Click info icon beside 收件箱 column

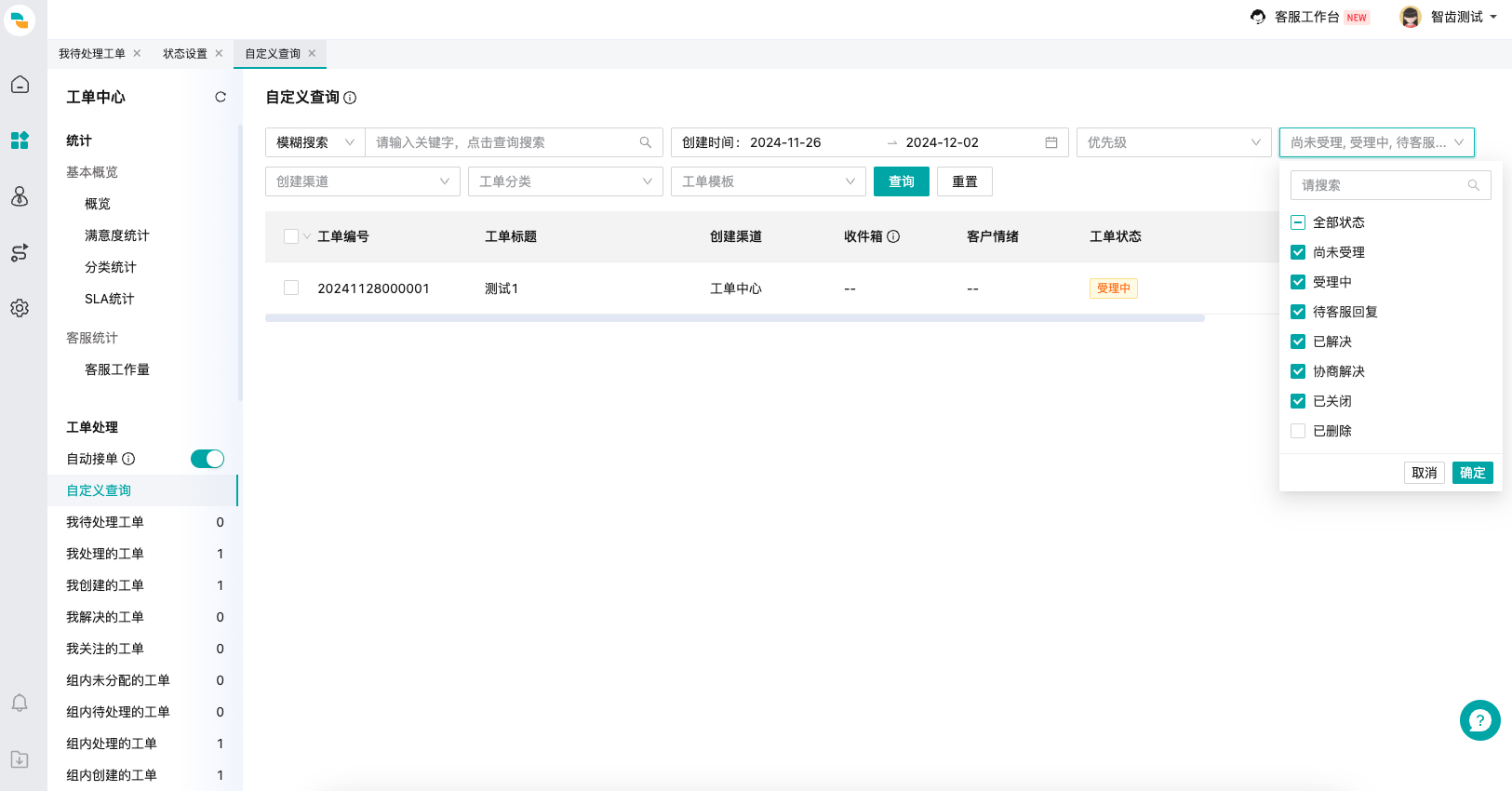[x=893, y=236]
